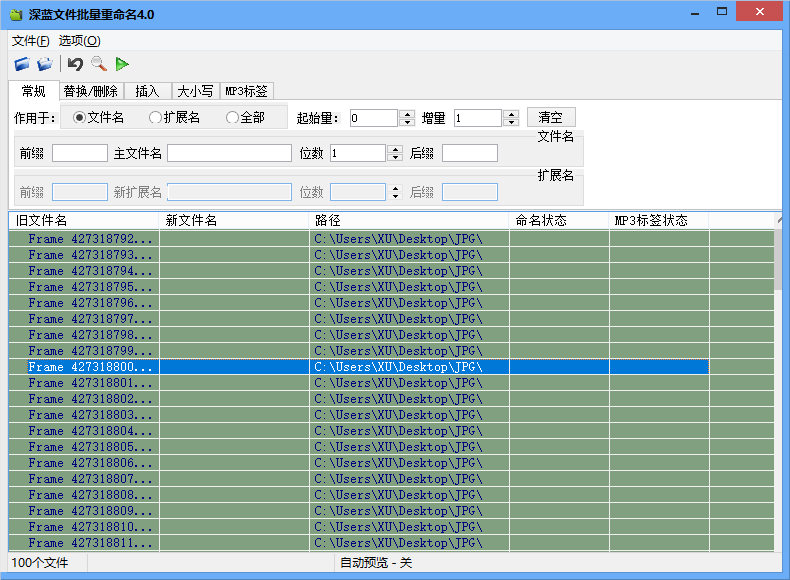The height and width of the screenshot is (580, 790).
Task: Decrease the filename 位数 with down arrow
Action: [396, 157]
